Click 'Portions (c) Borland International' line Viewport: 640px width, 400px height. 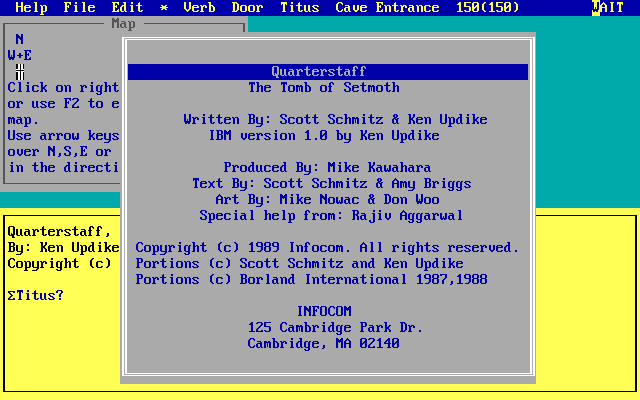(x=311, y=279)
